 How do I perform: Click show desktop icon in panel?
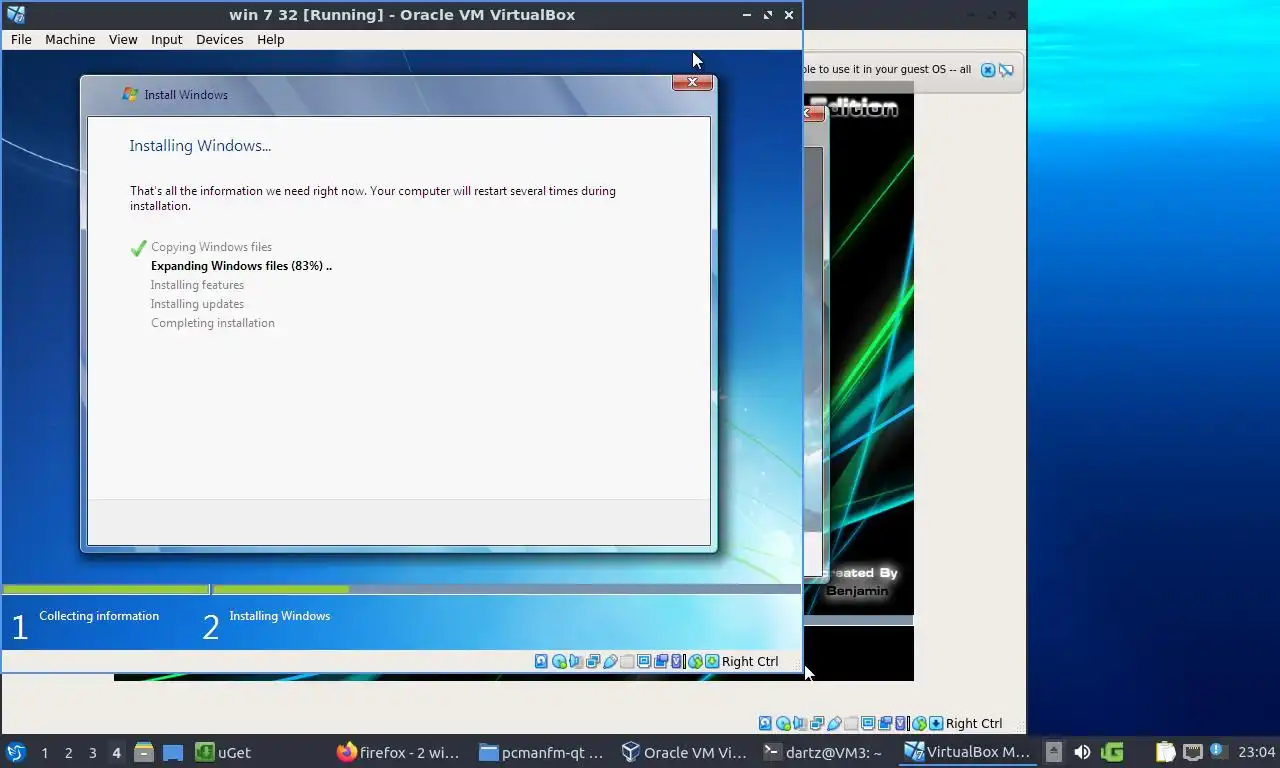pyautogui.click(x=173, y=752)
